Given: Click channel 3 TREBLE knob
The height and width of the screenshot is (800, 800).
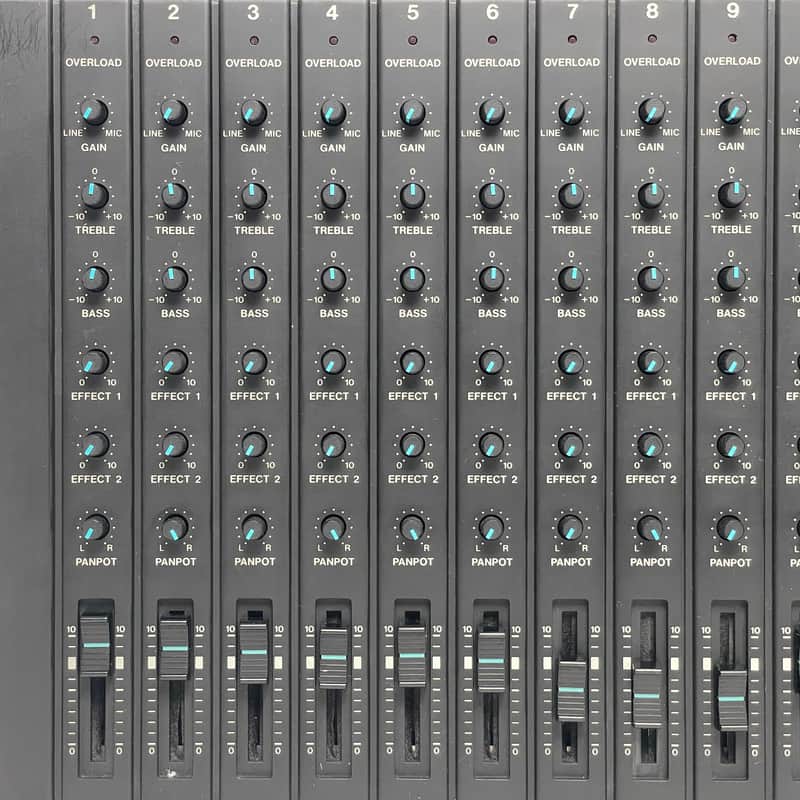Looking at the screenshot, I should [254, 195].
